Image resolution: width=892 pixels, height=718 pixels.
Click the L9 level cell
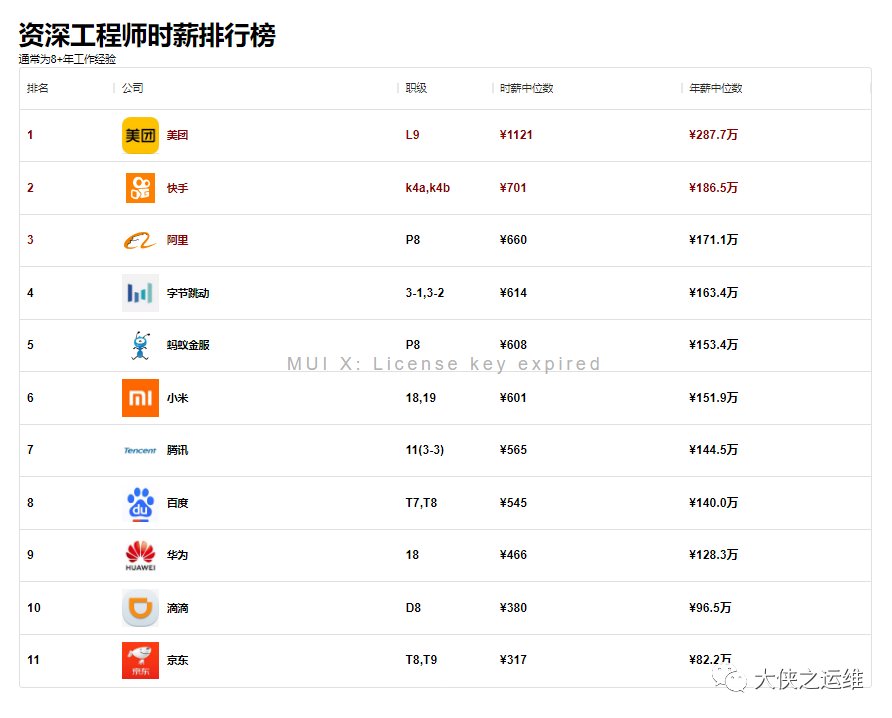(x=412, y=135)
